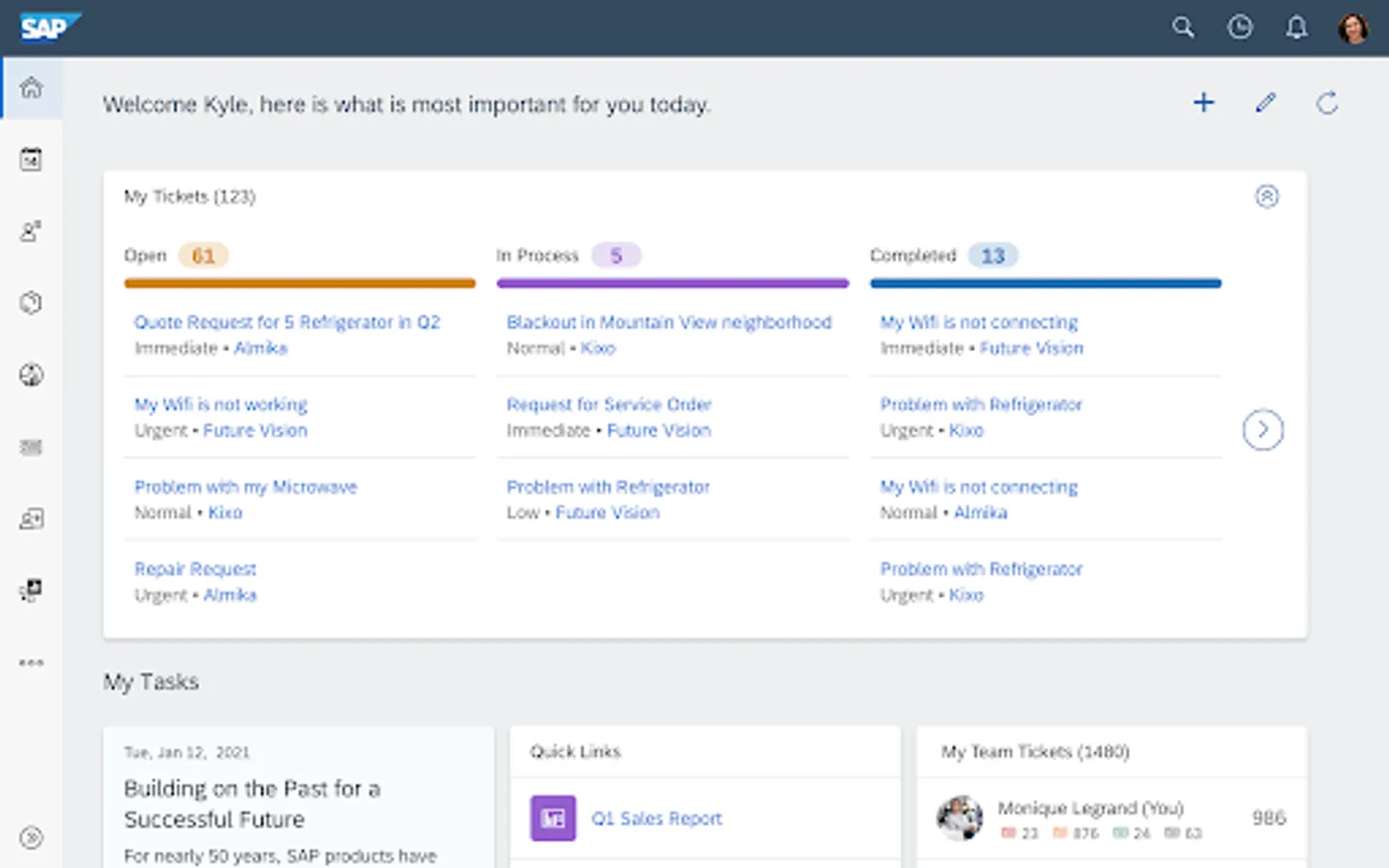Open the notifications bell
Viewport: 1389px width, 868px height.
1296,27
